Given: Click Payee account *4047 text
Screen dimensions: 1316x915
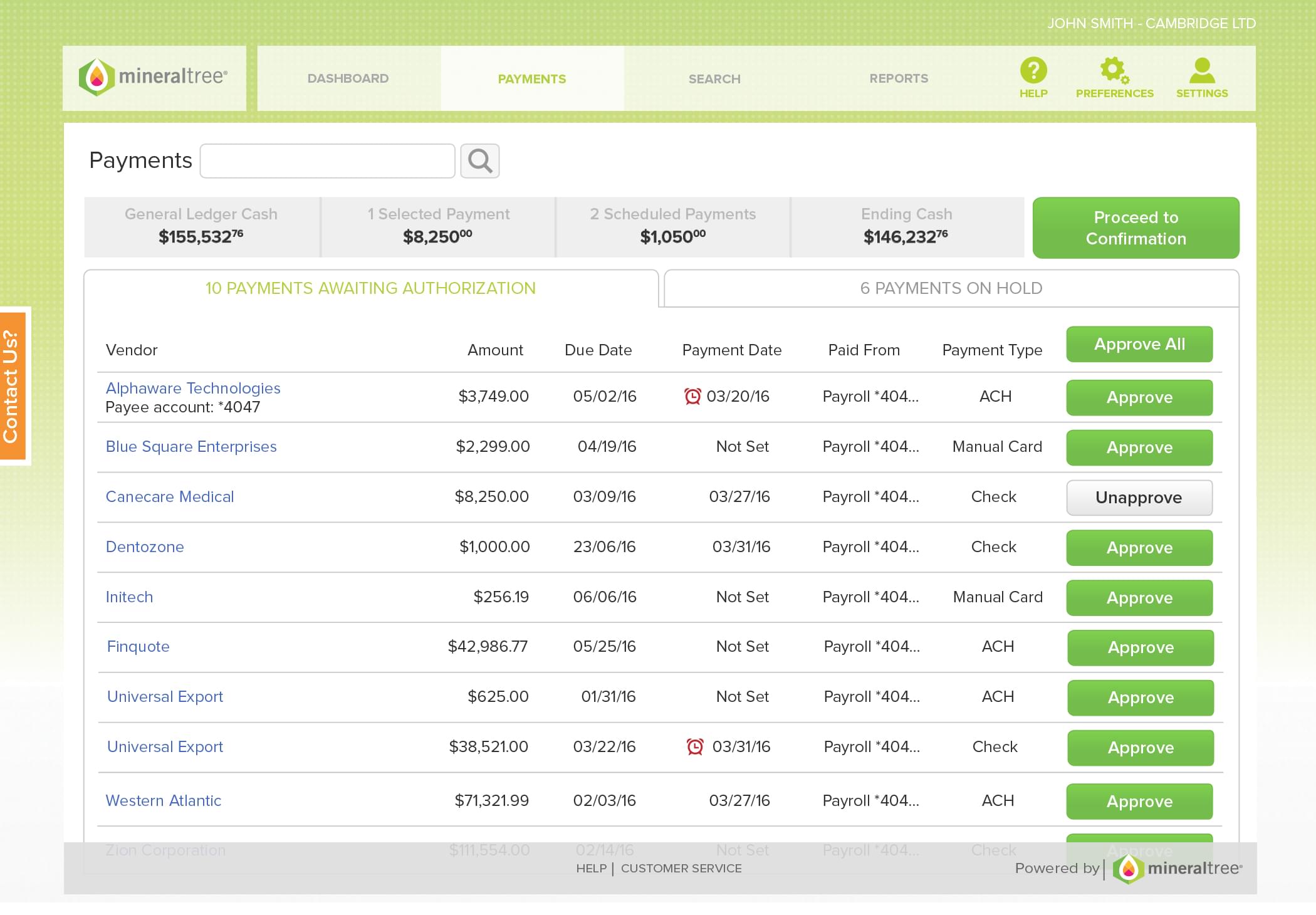Looking at the screenshot, I should (x=183, y=407).
